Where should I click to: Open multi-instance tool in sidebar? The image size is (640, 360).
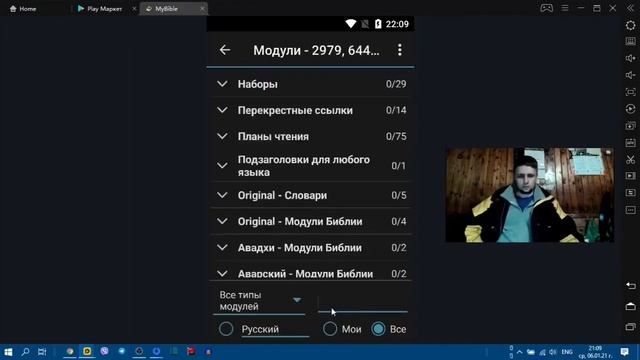(x=630, y=126)
